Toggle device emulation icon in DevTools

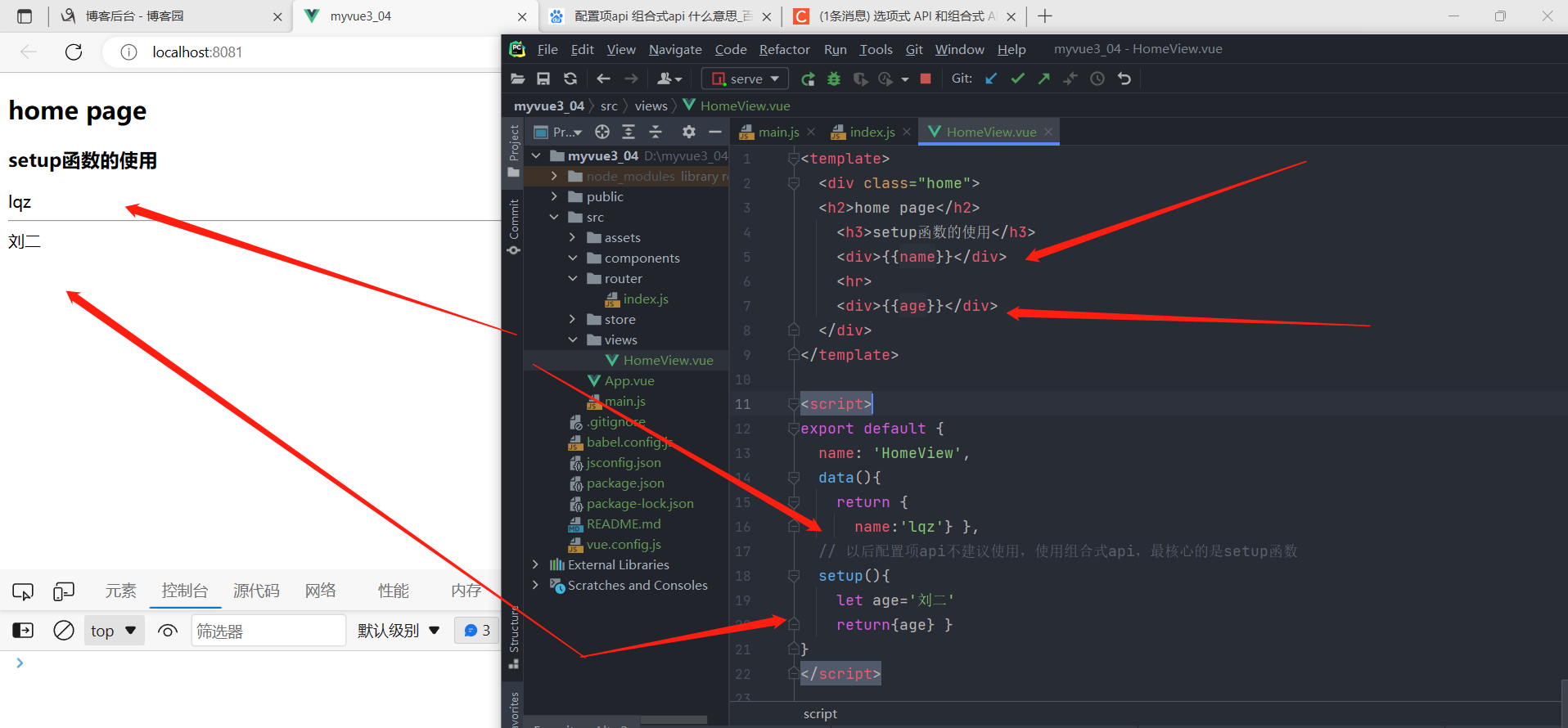click(x=64, y=591)
